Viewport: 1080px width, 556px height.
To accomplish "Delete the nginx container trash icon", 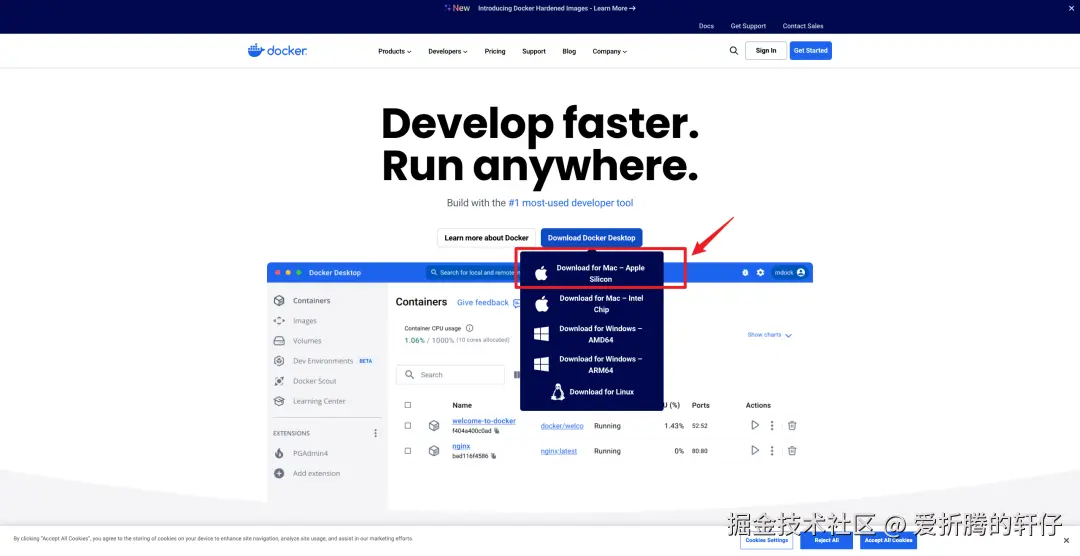I will pos(792,451).
